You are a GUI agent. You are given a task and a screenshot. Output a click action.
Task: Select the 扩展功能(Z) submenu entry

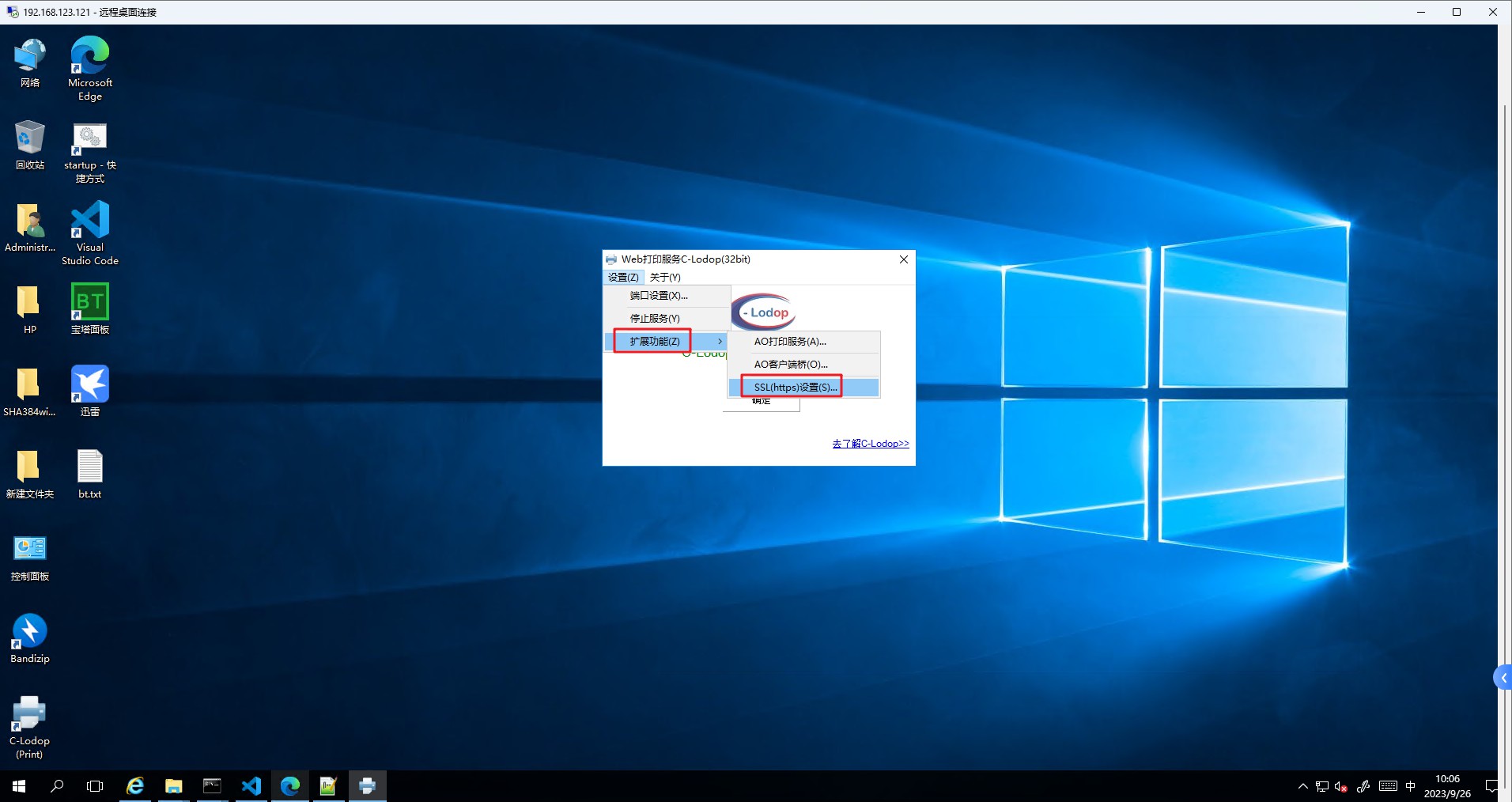coord(667,342)
